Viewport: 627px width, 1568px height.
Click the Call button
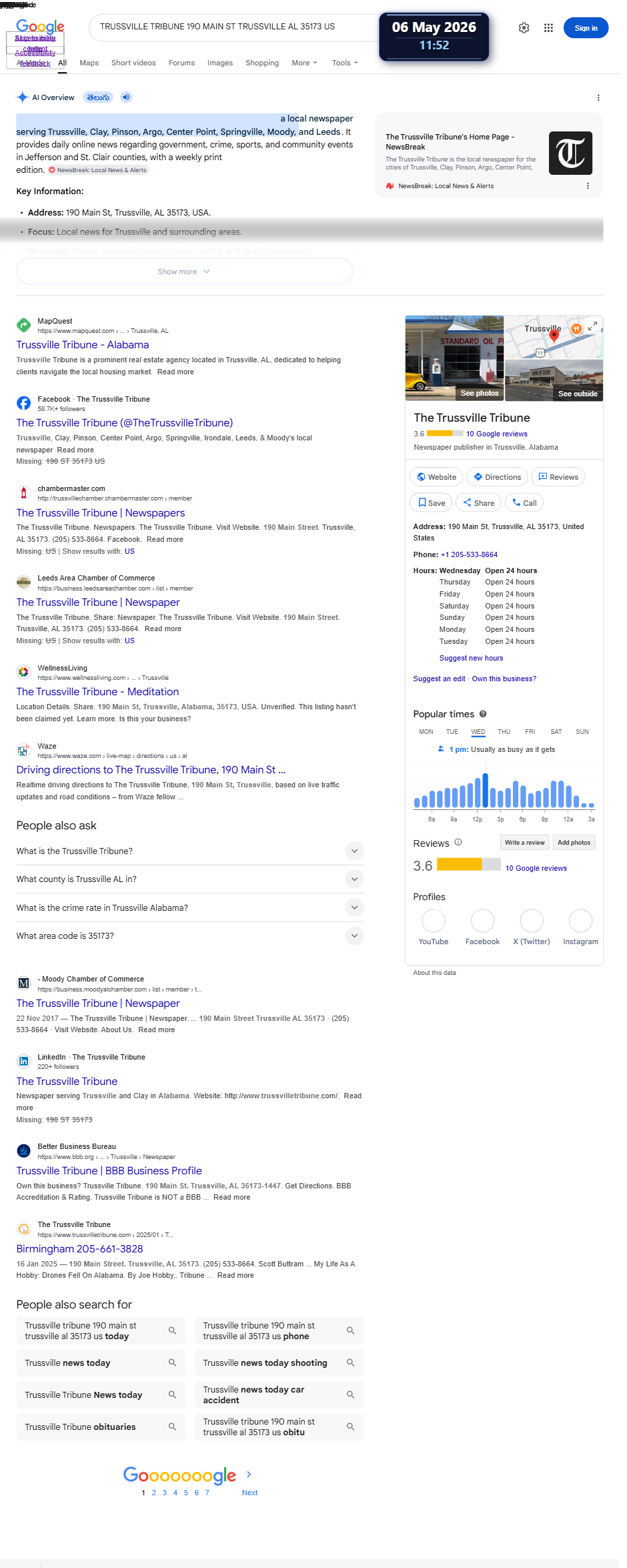pos(524,503)
